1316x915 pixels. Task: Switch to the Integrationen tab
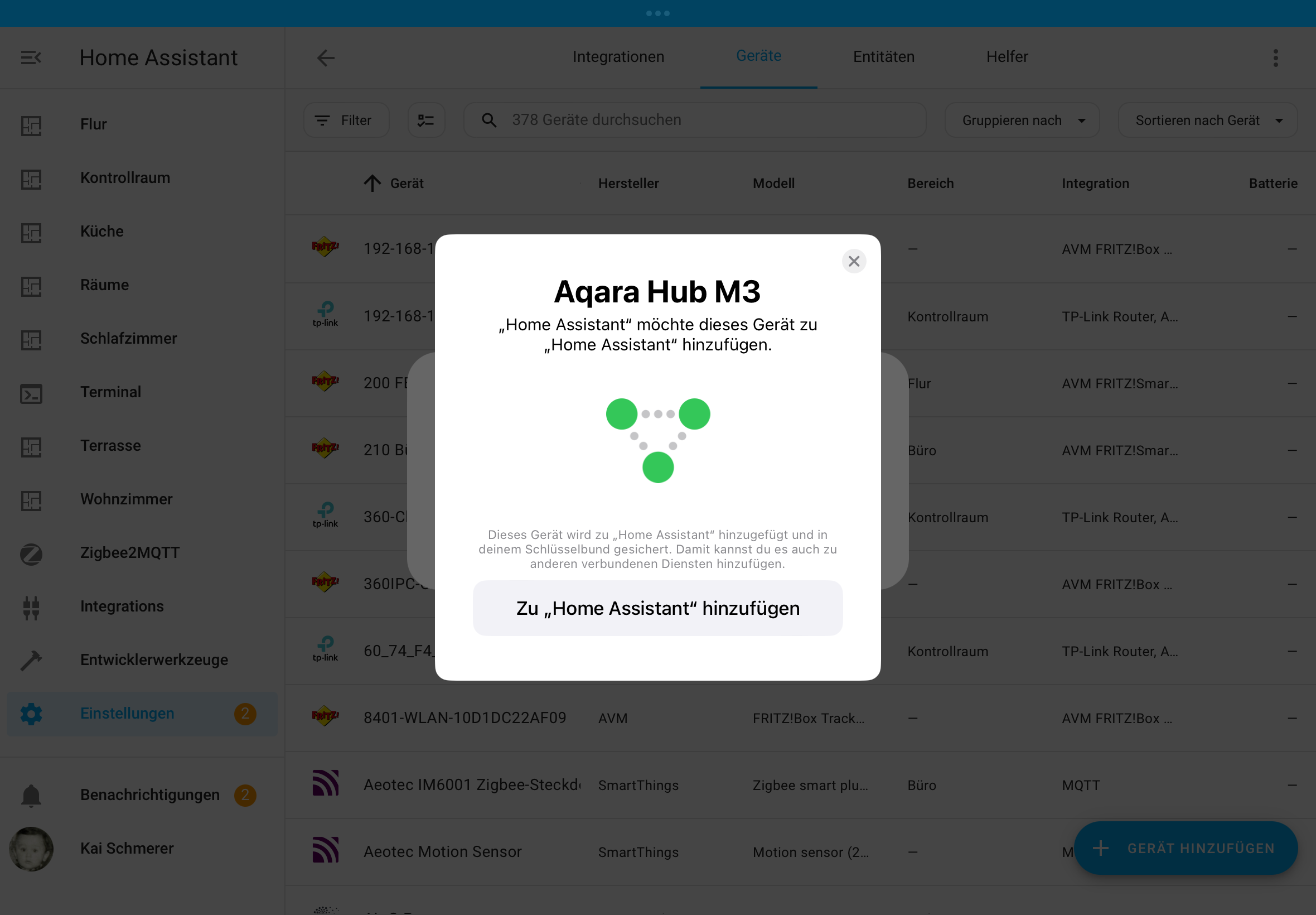pos(618,57)
